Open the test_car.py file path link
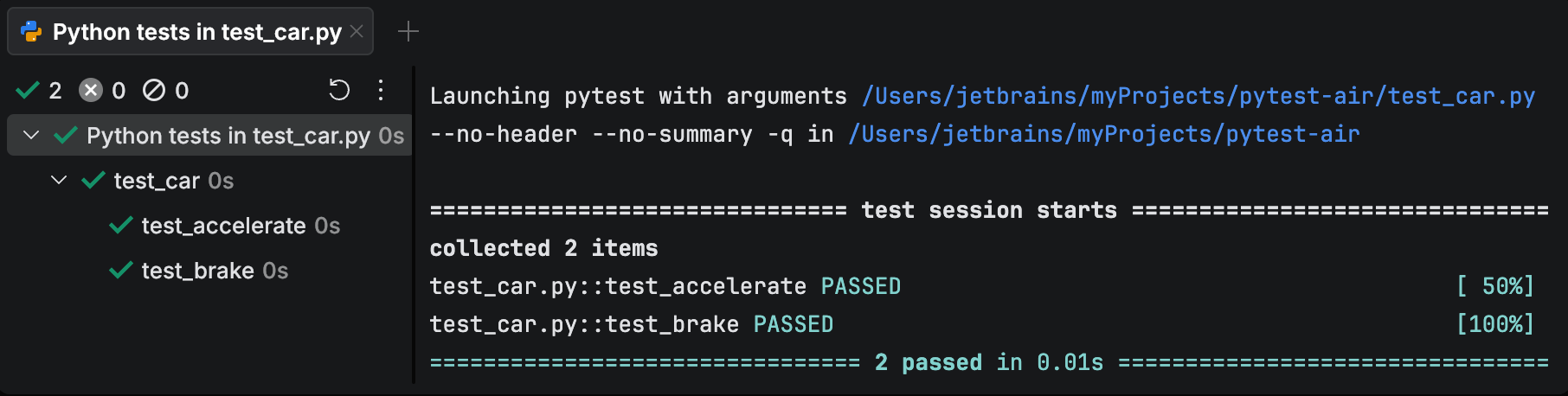 click(x=1198, y=96)
